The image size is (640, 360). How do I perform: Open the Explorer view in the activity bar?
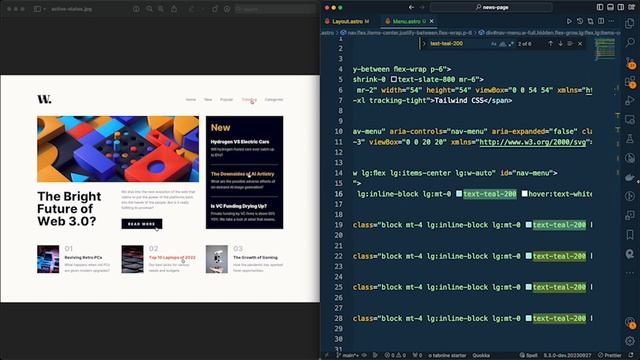click(x=630, y=23)
